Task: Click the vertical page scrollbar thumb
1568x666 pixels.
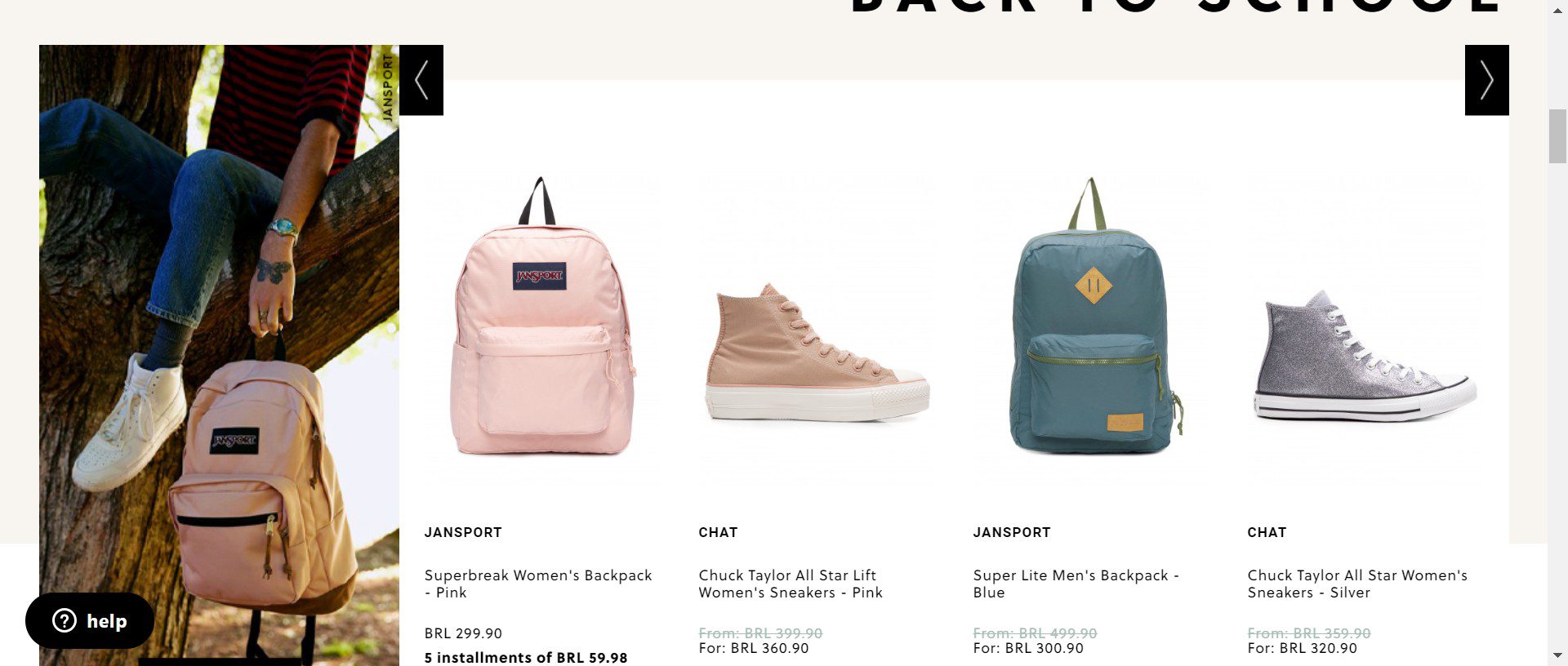Action: [x=1557, y=136]
